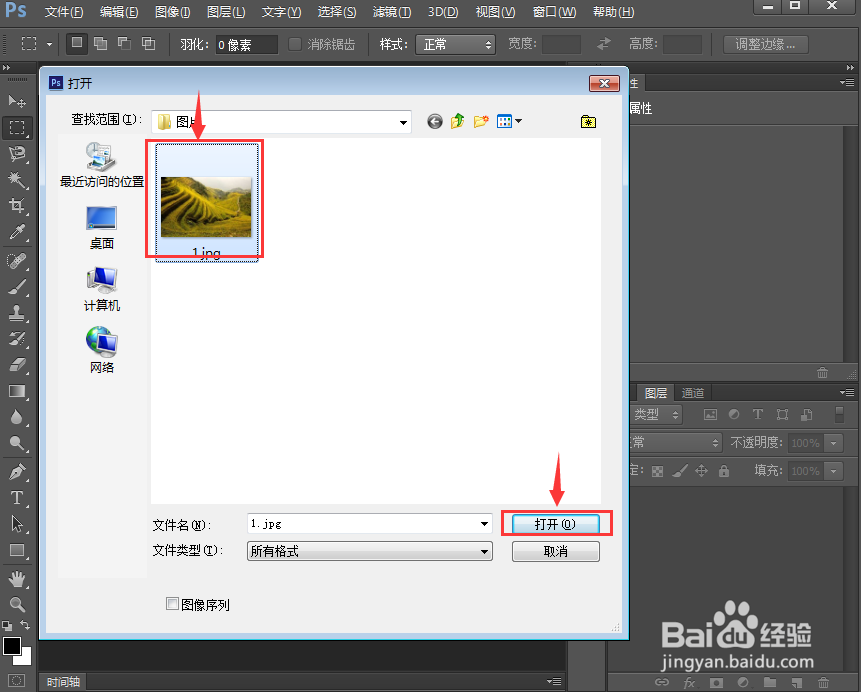Viewport: 861px width, 692px height.
Task: Choose Intersect with selection mode
Action: (148, 43)
